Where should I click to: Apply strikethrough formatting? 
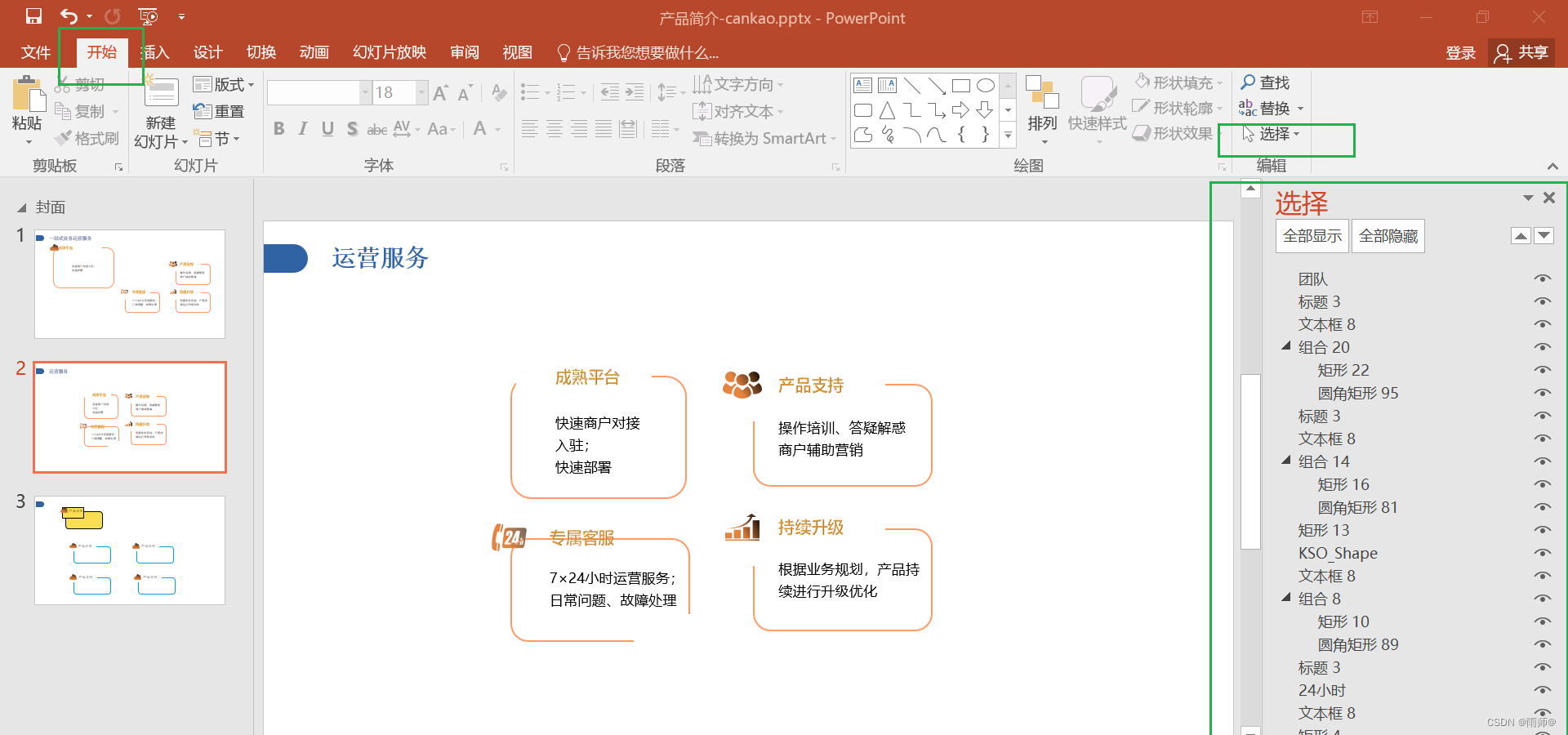pyautogui.click(x=376, y=129)
